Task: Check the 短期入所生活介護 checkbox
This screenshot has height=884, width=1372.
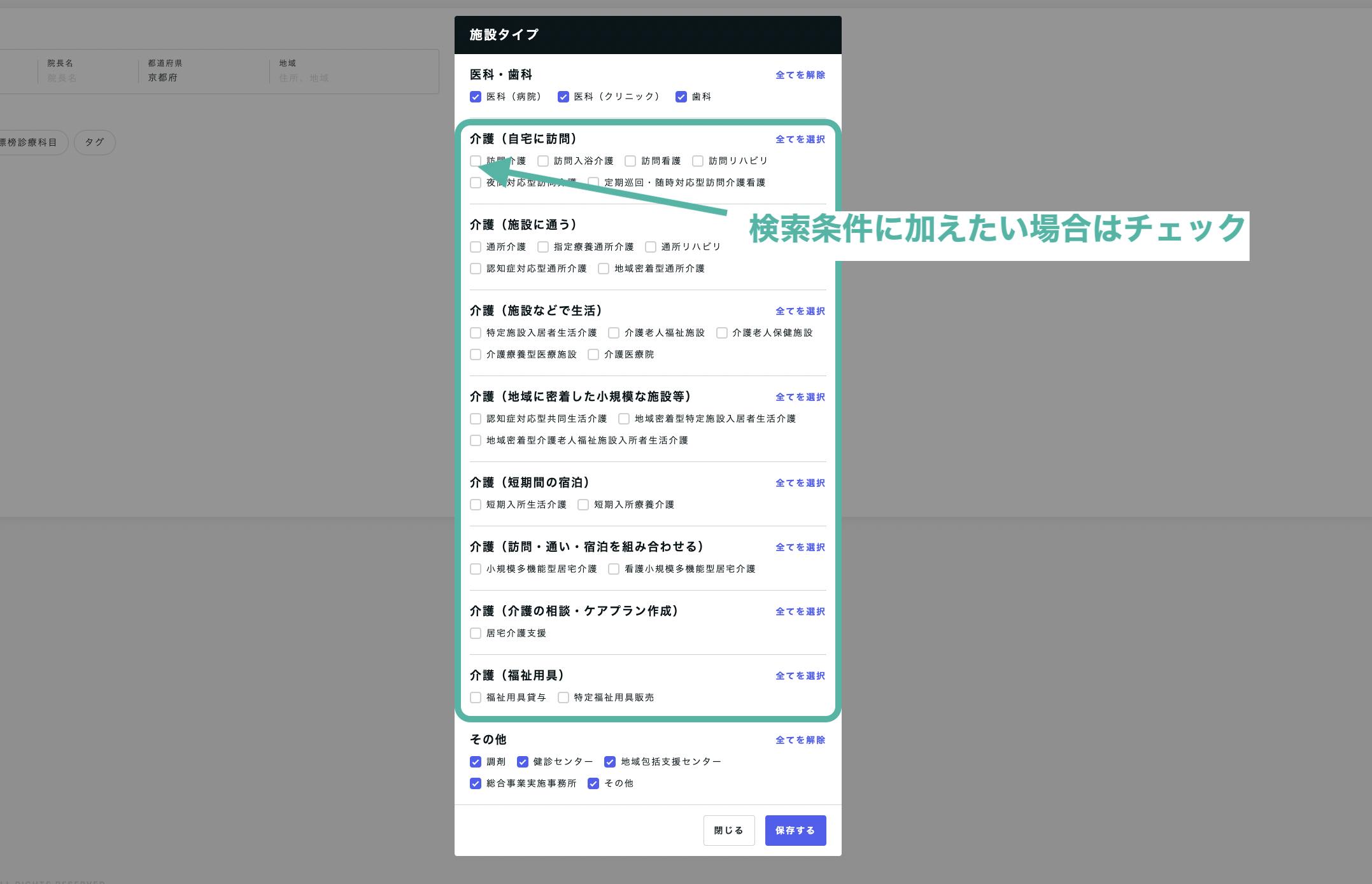Action: pos(476,505)
